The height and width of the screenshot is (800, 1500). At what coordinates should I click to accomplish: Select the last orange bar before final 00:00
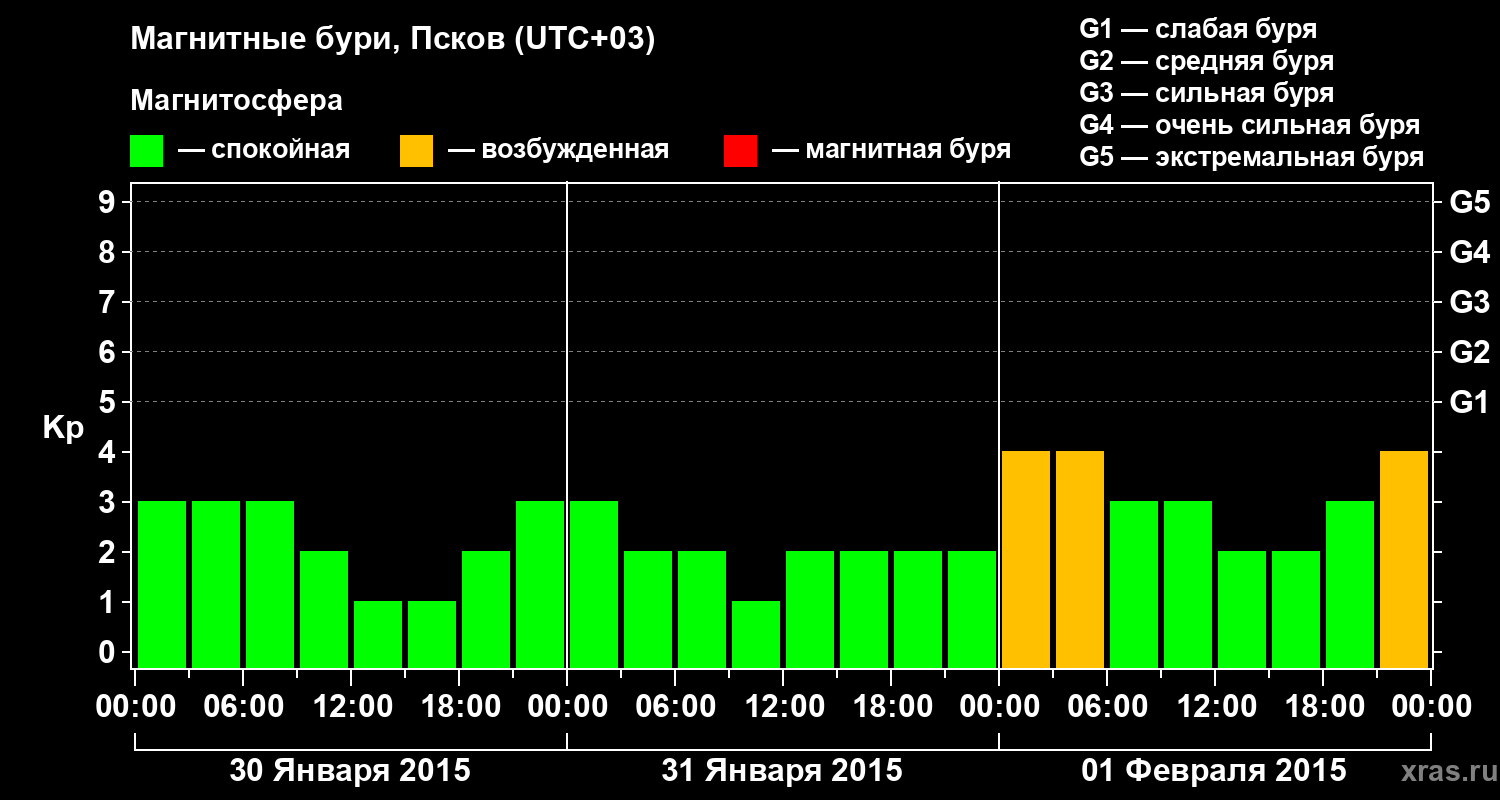pos(1404,559)
